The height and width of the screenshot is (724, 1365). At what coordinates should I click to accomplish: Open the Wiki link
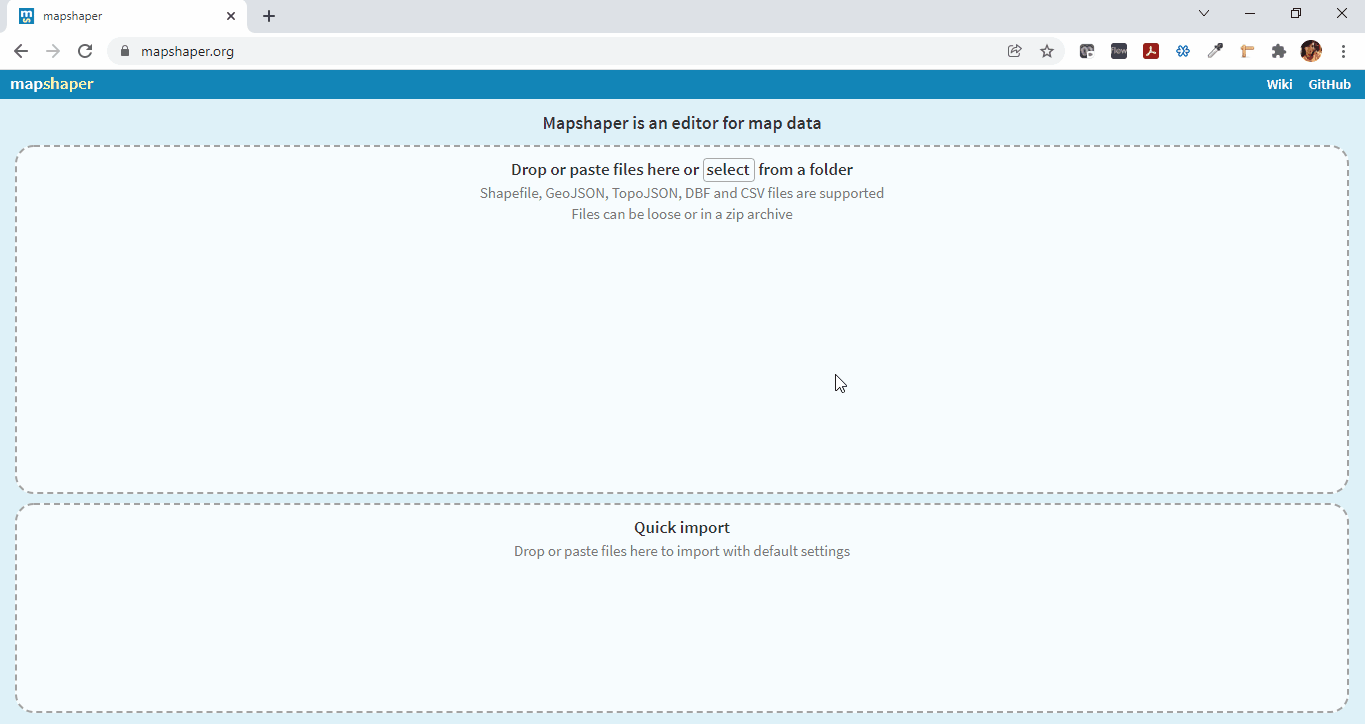[x=1279, y=85]
